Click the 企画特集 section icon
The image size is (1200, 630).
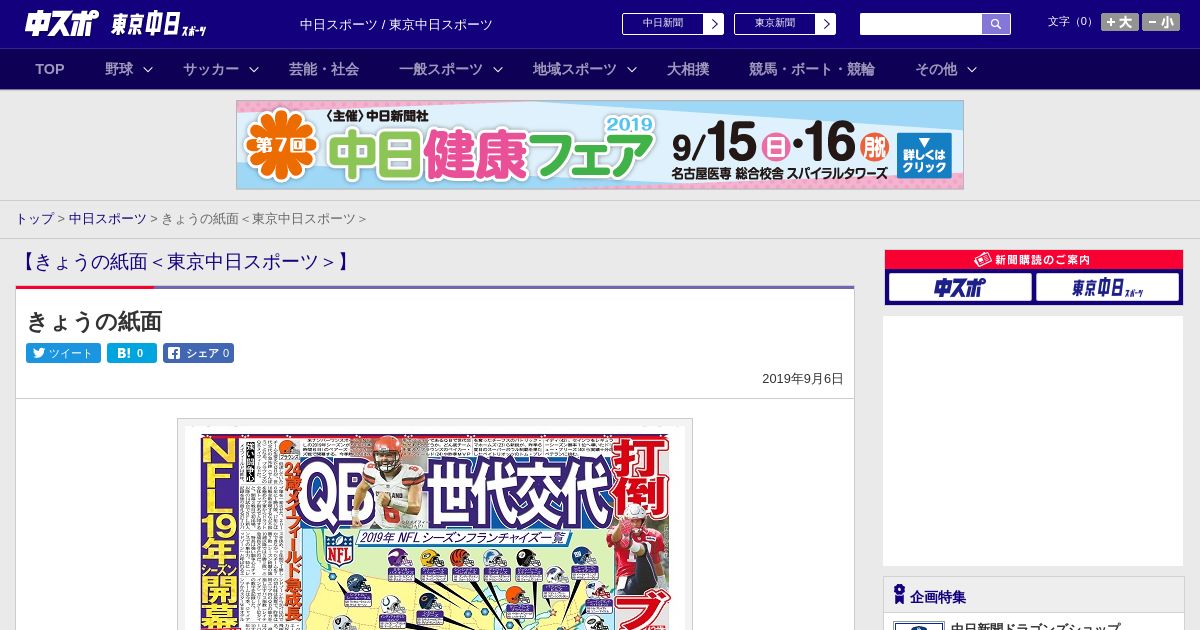point(899,595)
